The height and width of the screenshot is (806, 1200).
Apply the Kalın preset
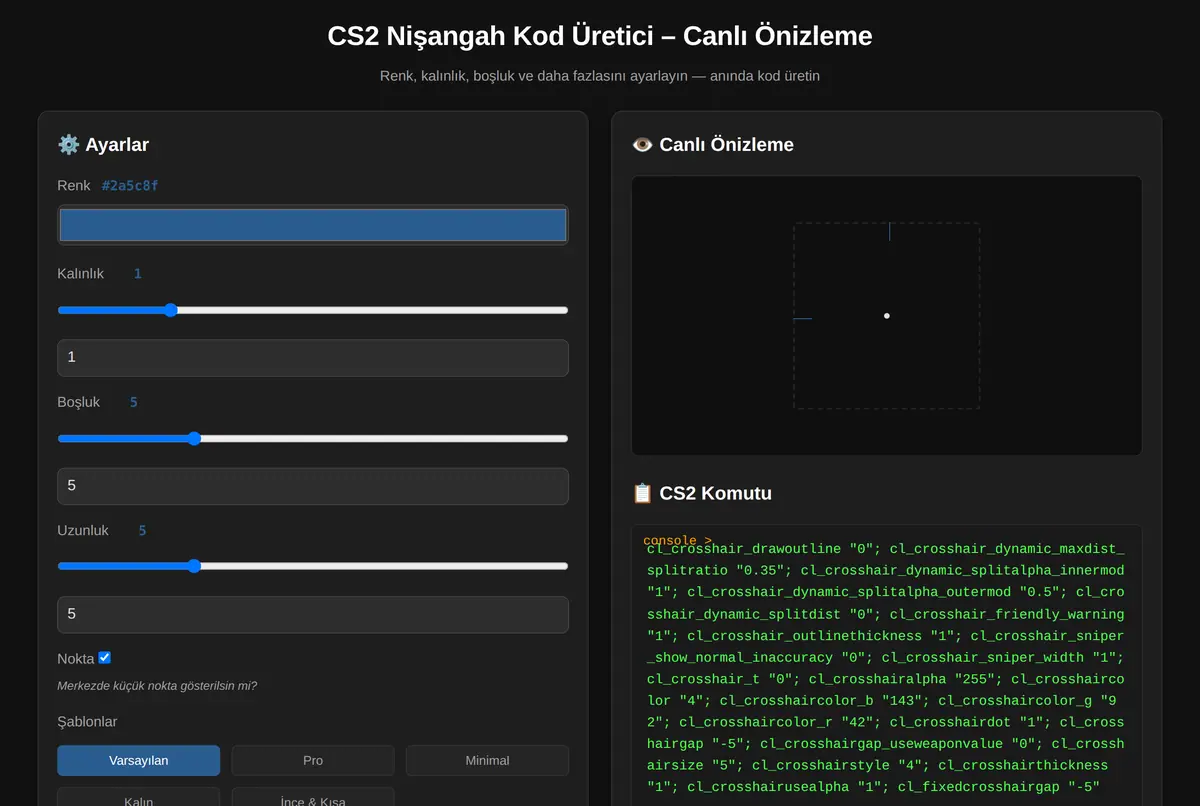point(138,798)
